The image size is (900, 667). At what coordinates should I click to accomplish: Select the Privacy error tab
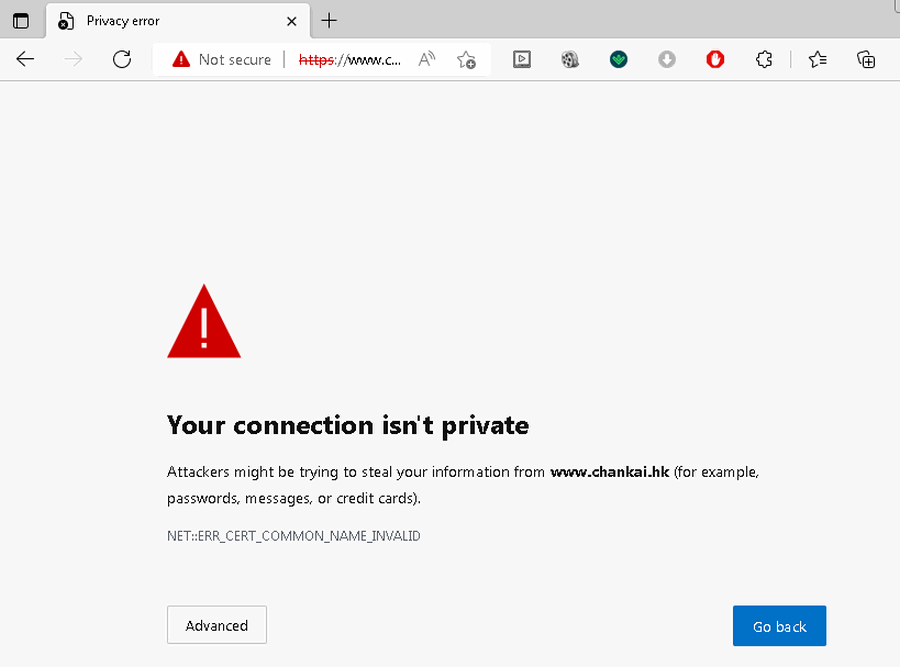point(160,21)
